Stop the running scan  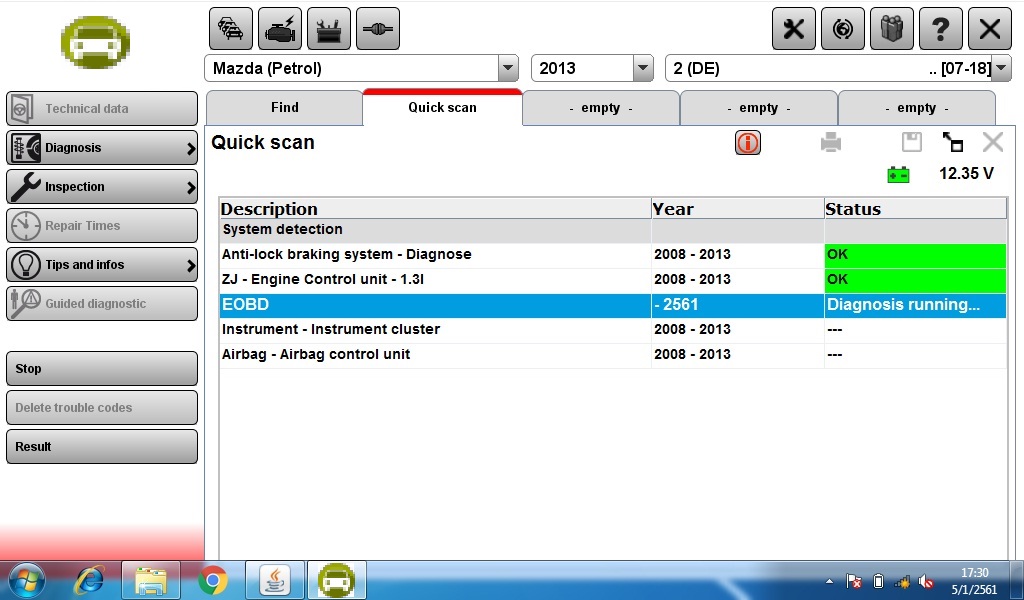pyautogui.click(x=102, y=369)
